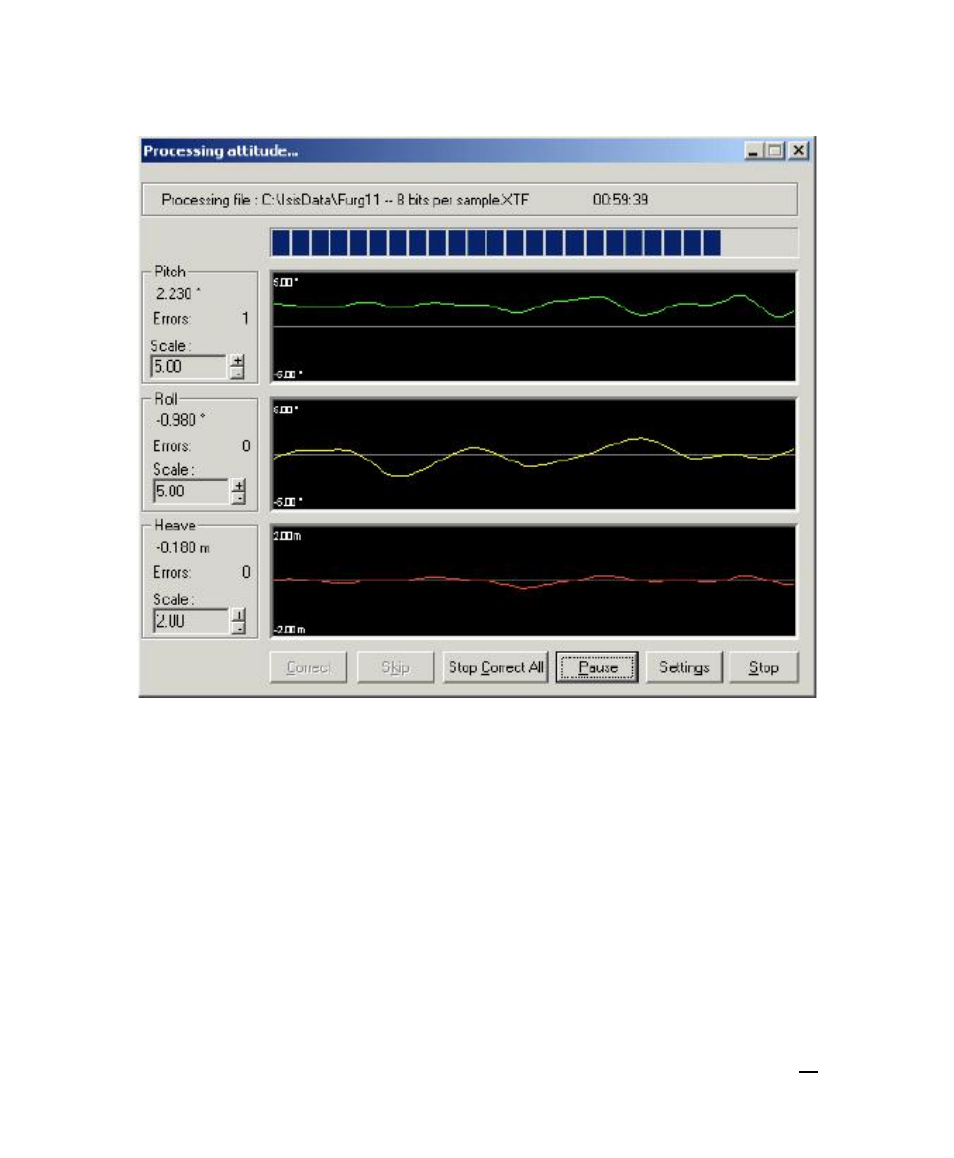
Task: Click the Roll Errors count 0
Action: coord(246,446)
